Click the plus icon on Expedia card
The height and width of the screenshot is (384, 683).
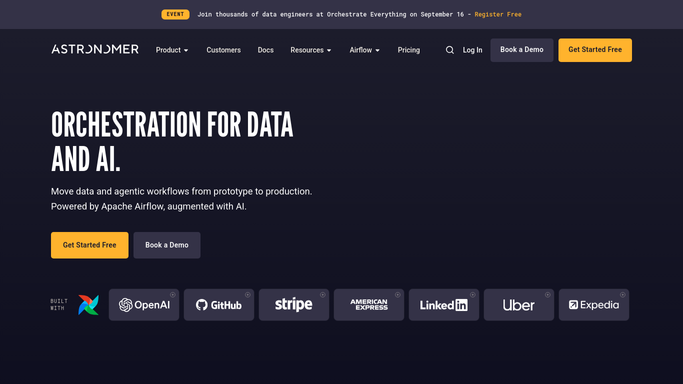(622, 295)
